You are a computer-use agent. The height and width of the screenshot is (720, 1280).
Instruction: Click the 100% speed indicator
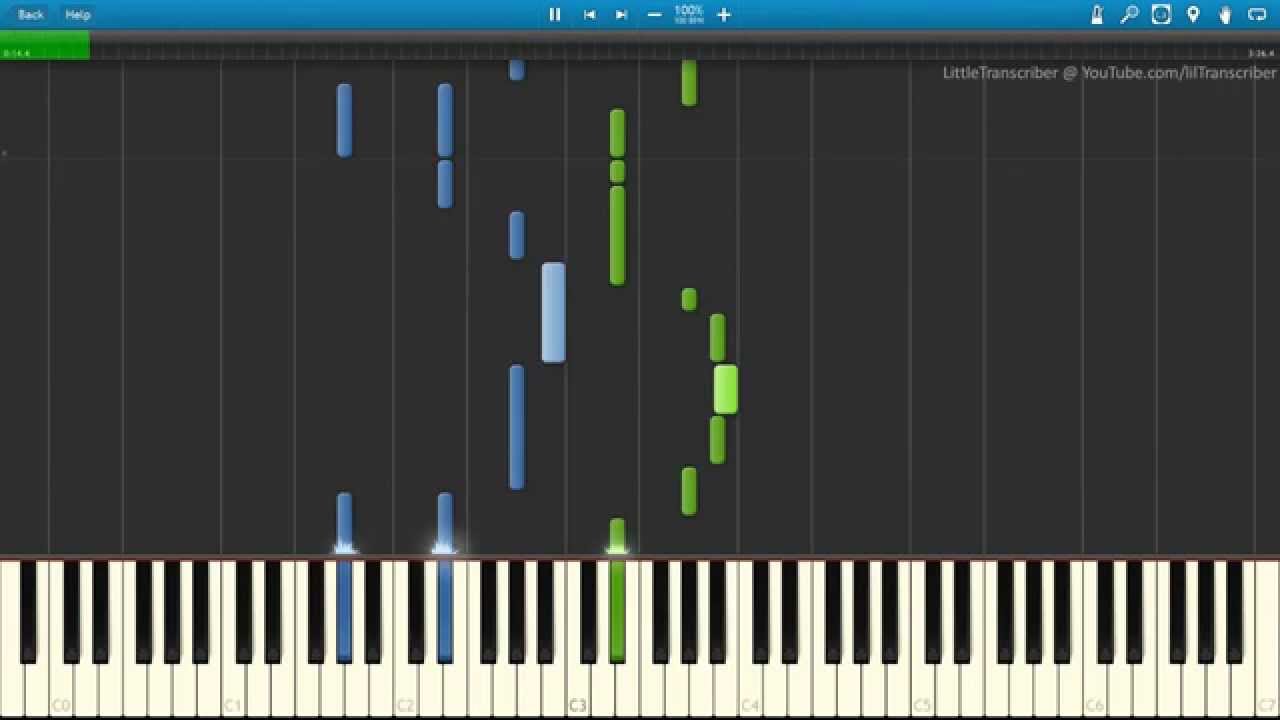[x=688, y=13]
